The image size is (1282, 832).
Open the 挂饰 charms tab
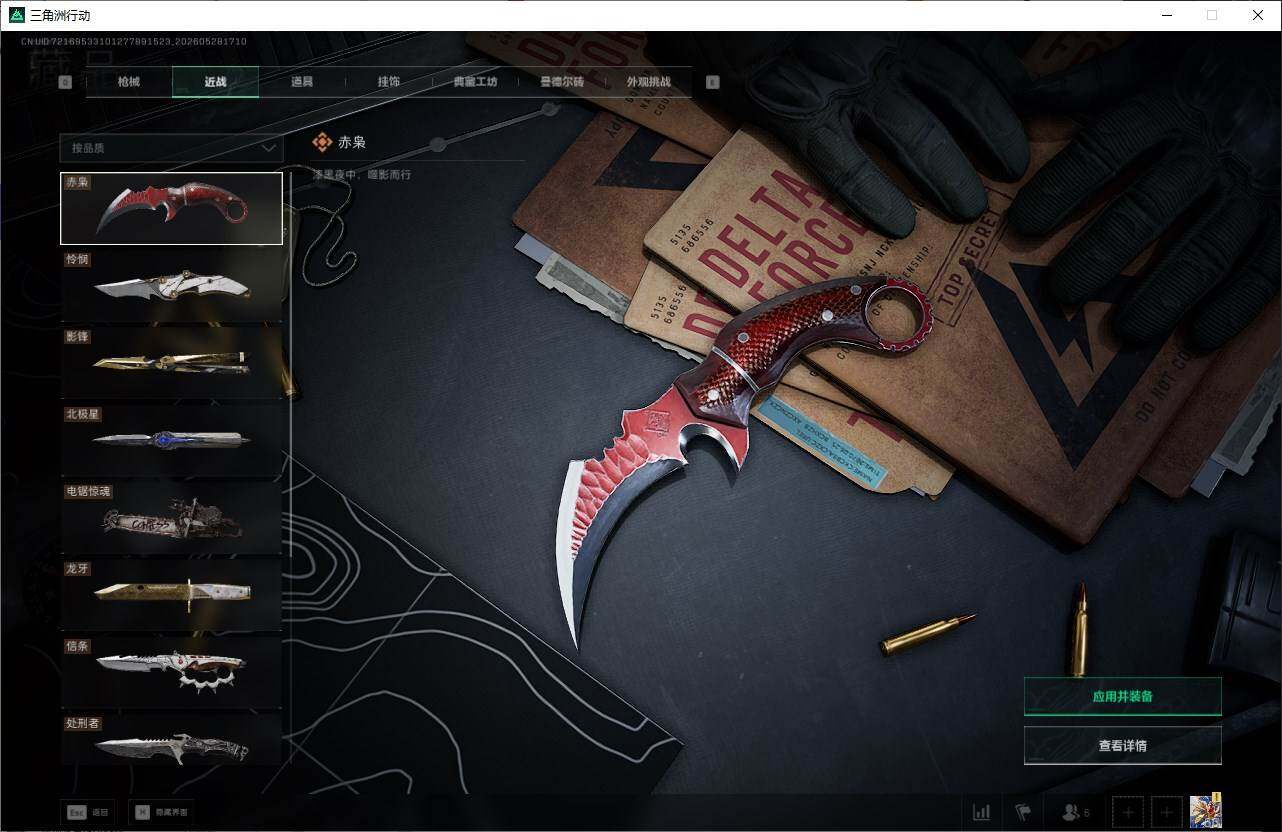[389, 82]
